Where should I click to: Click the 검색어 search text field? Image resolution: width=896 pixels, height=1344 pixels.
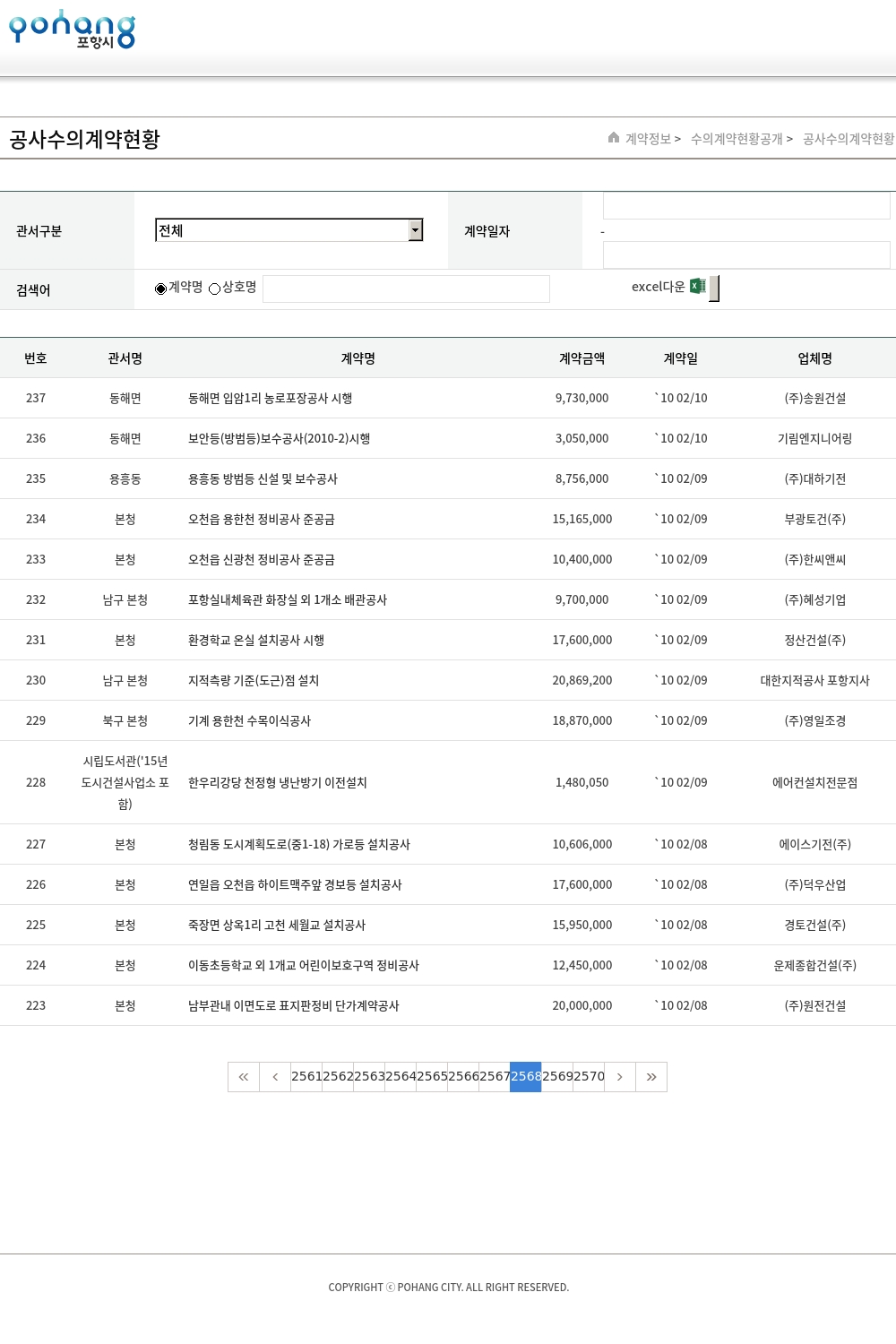[x=406, y=289]
